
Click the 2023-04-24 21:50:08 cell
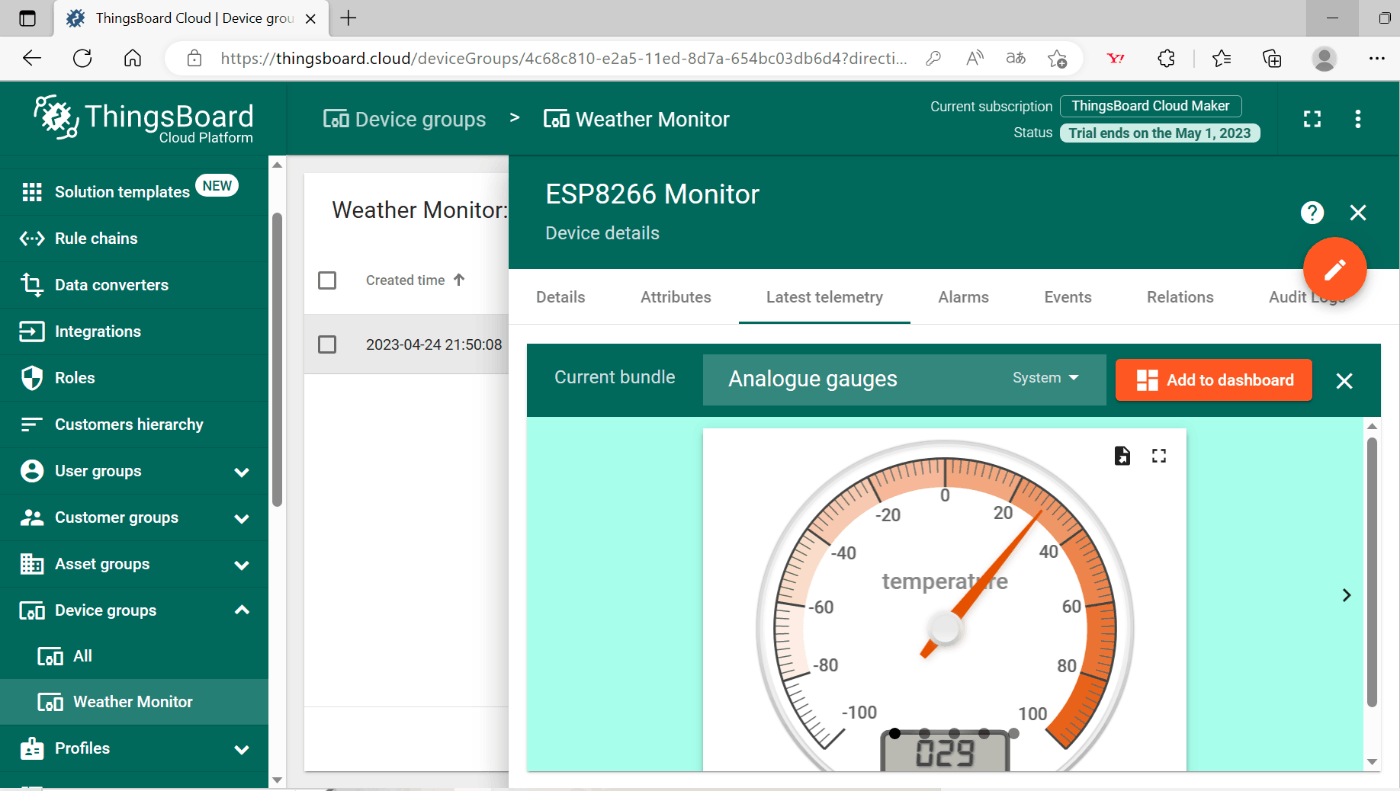434,344
